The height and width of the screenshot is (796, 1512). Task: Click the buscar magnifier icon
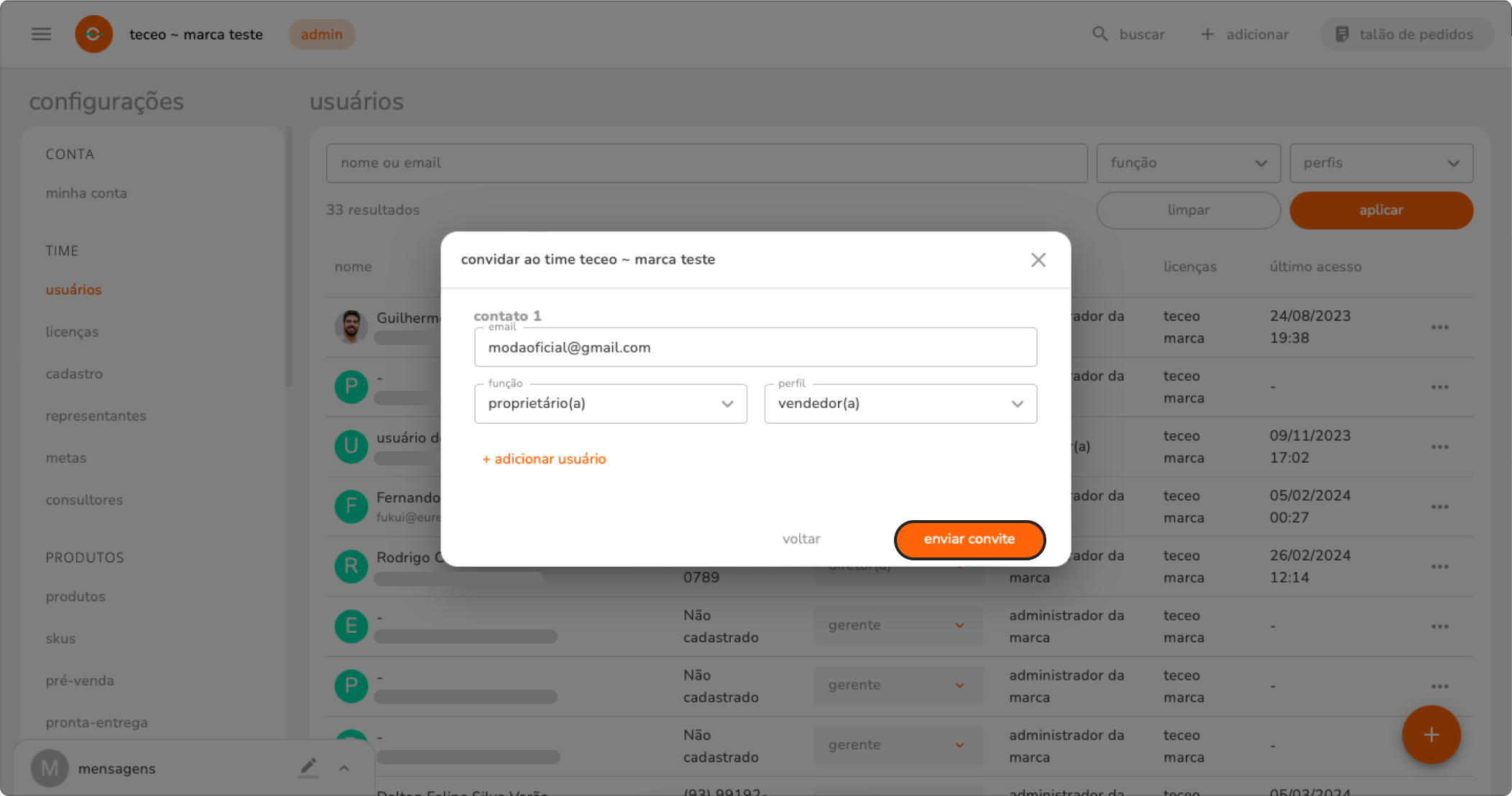[1100, 34]
